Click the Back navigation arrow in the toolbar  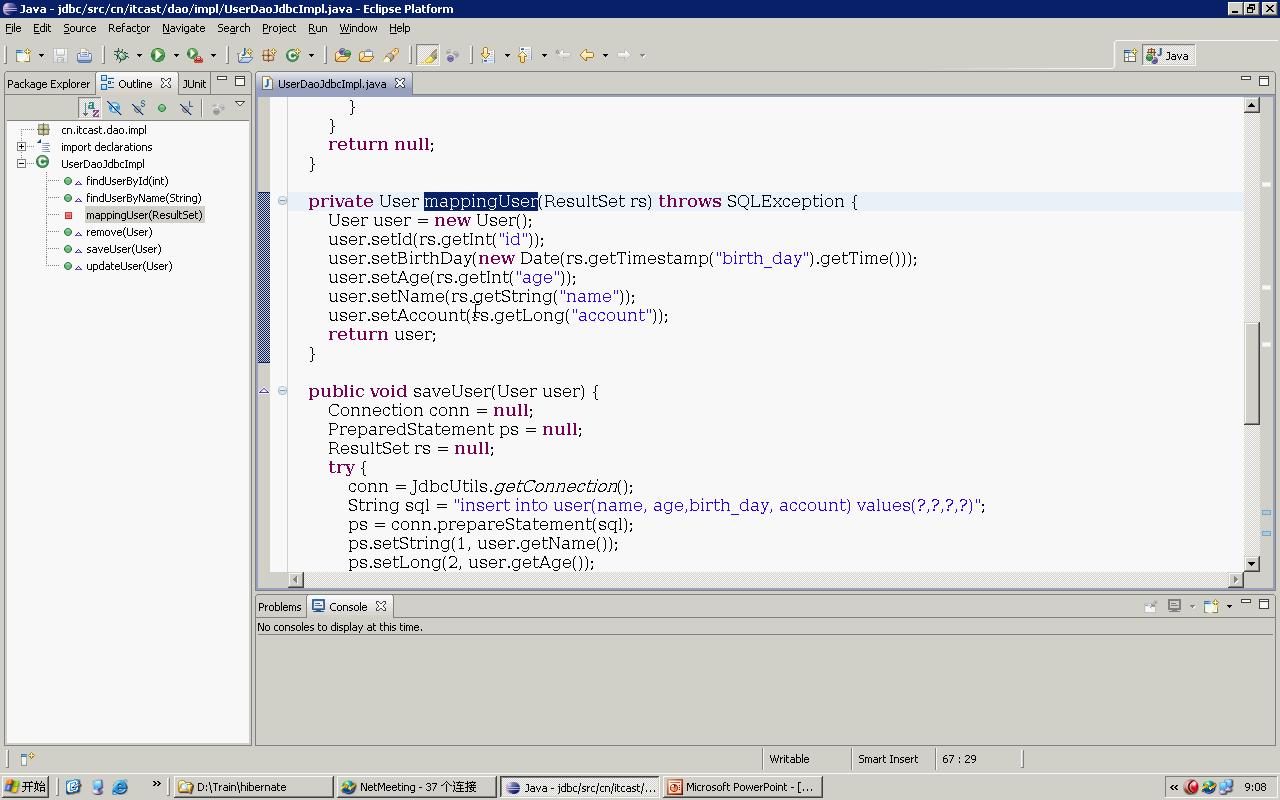[x=587, y=56]
